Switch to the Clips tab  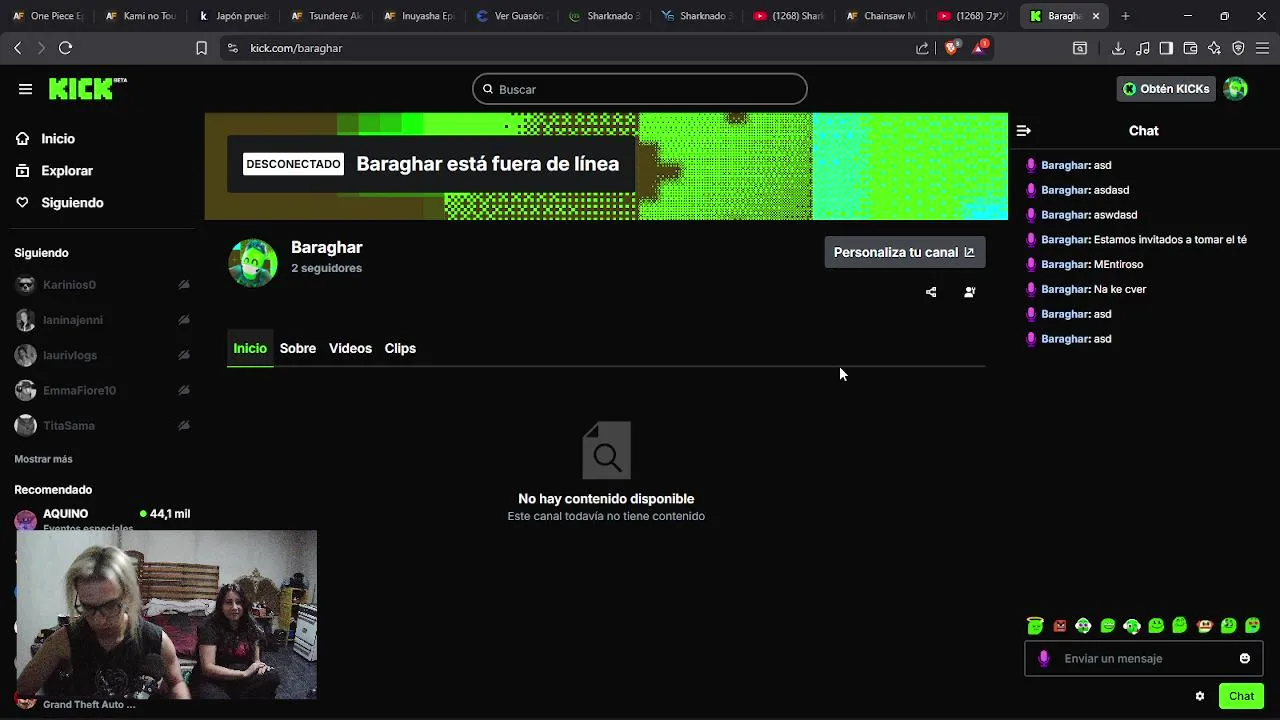point(400,348)
